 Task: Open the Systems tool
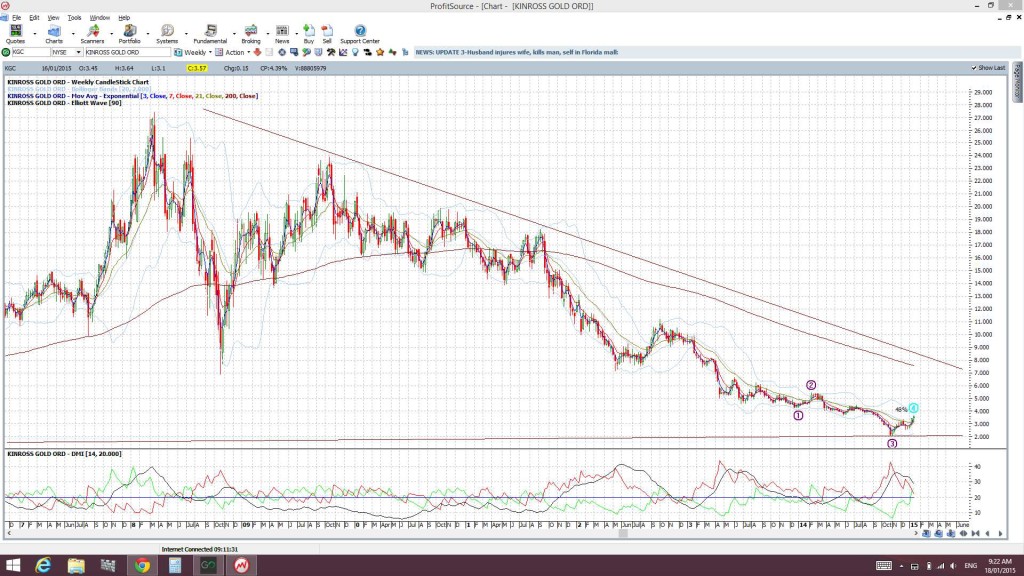click(x=167, y=34)
